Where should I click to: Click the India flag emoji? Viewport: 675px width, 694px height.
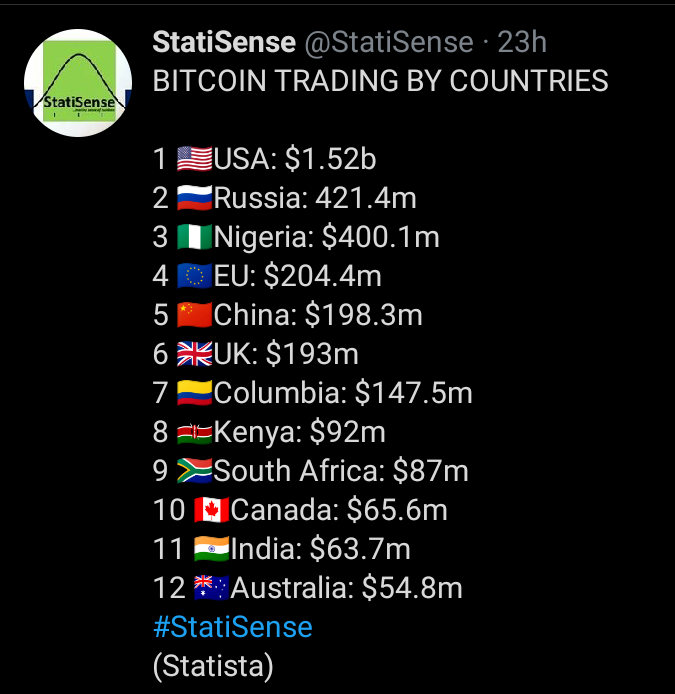[x=212, y=548]
